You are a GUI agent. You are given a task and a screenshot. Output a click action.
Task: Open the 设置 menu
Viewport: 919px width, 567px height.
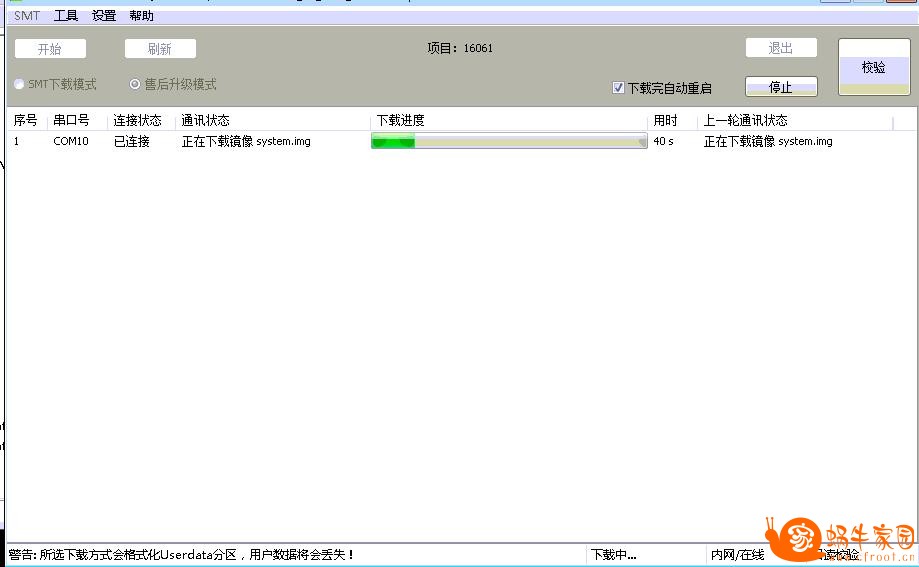pyautogui.click(x=104, y=16)
